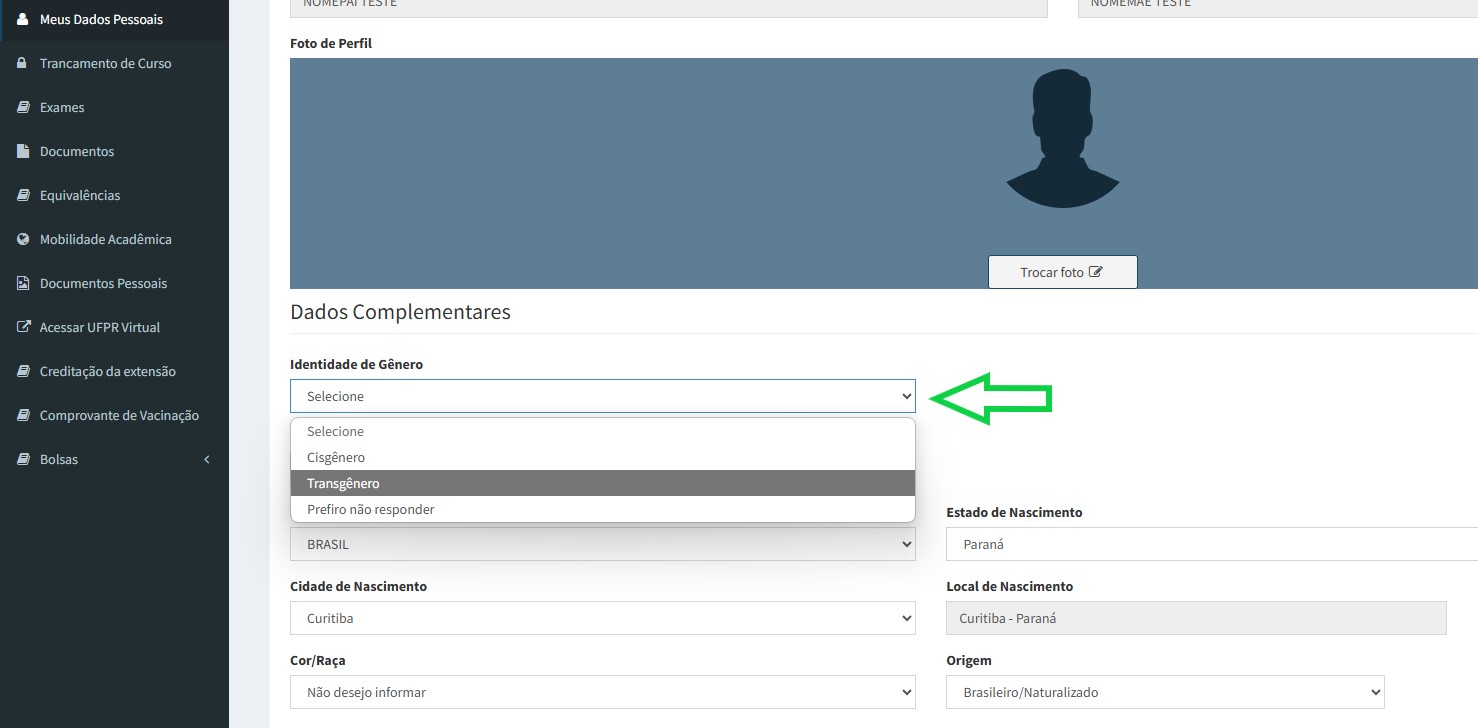Image resolution: width=1478 pixels, height=728 pixels.
Task: Click the external link icon for UFPR Virtual
Action: pyautogui.click(x=23, y=327)
